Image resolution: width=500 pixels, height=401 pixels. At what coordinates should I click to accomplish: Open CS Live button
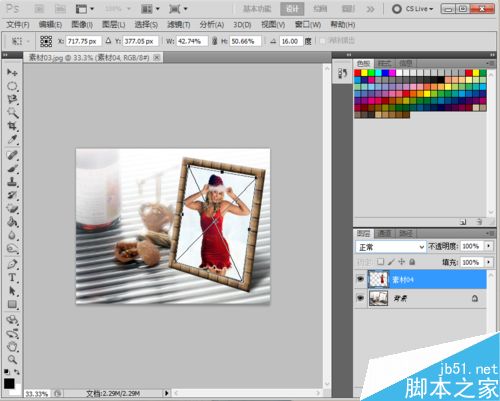click(x=413, y=9)
